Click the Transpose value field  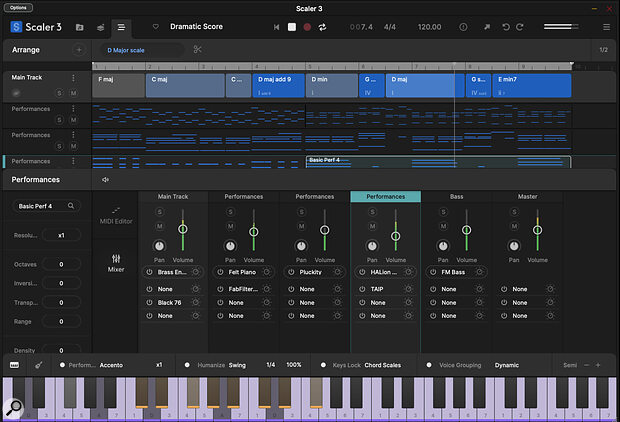[61, 303]
